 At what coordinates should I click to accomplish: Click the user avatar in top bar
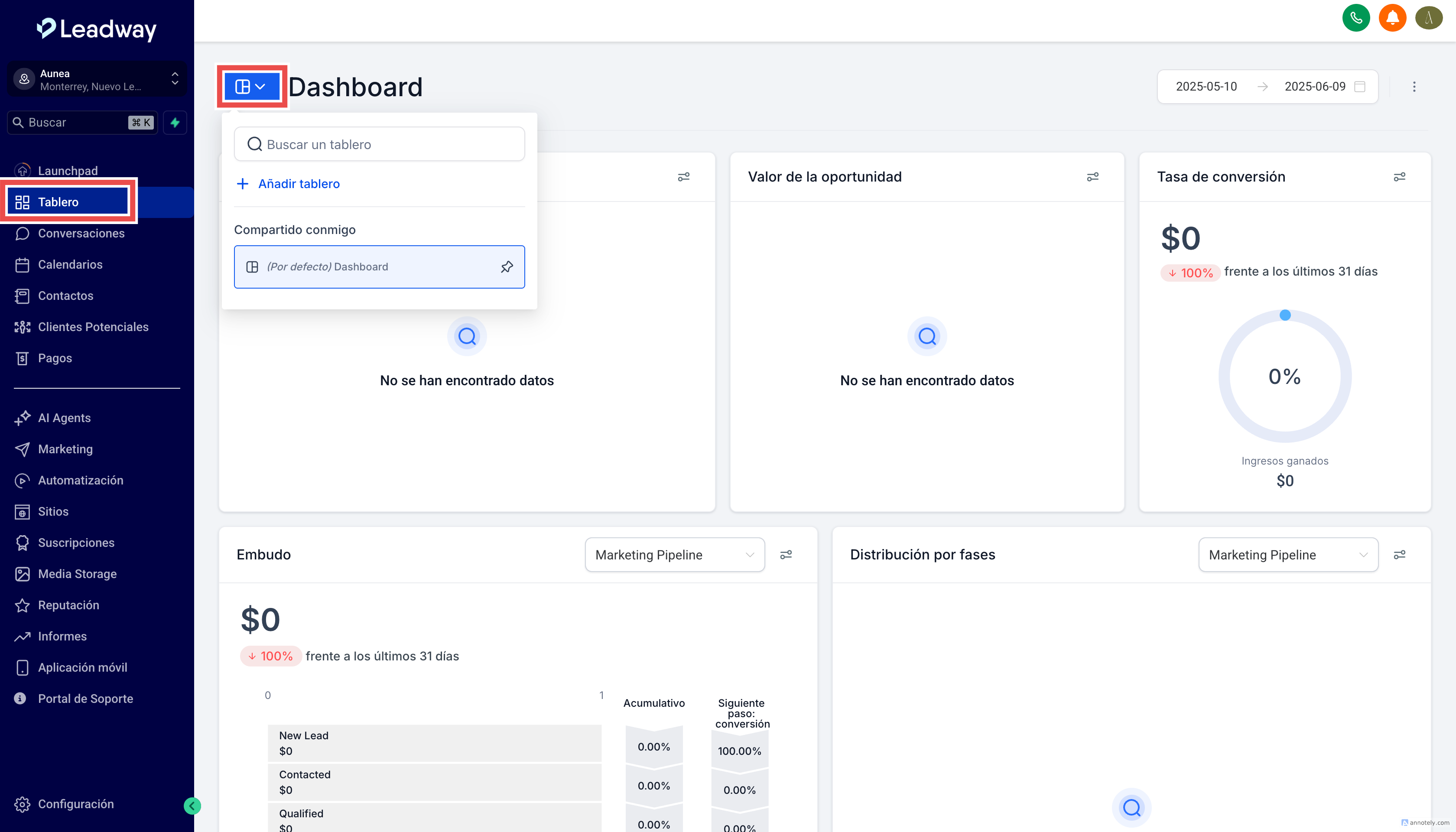(1429, 18)
